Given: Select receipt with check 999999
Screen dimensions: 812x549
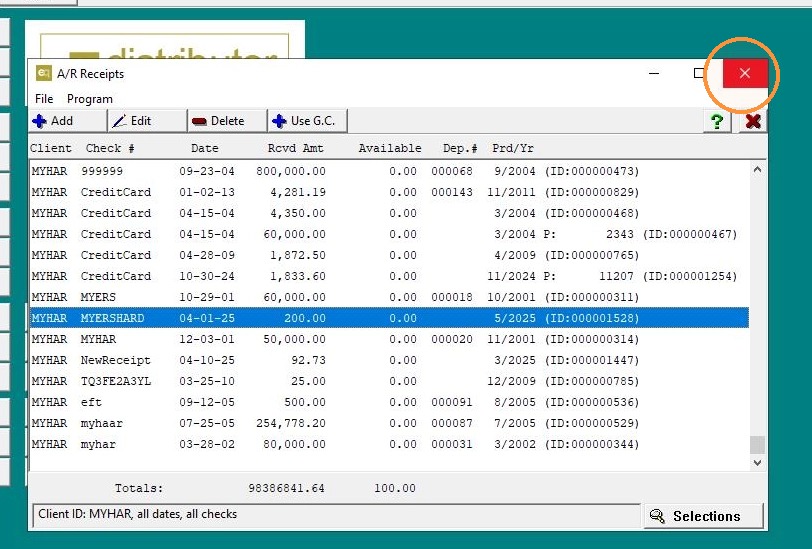Looking at the screenshot, I should coord(389,171).
